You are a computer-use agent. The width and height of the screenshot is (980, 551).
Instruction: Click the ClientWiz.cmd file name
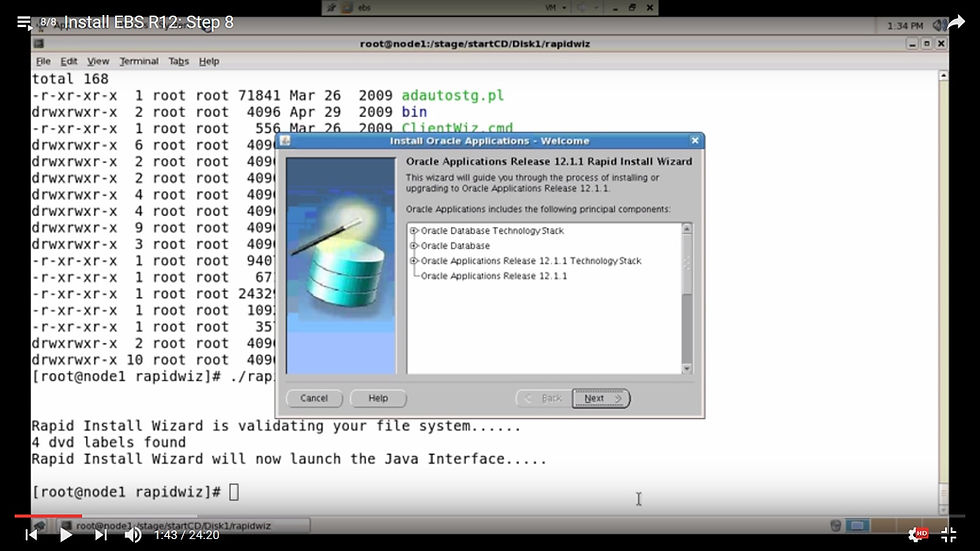(457, 128)
